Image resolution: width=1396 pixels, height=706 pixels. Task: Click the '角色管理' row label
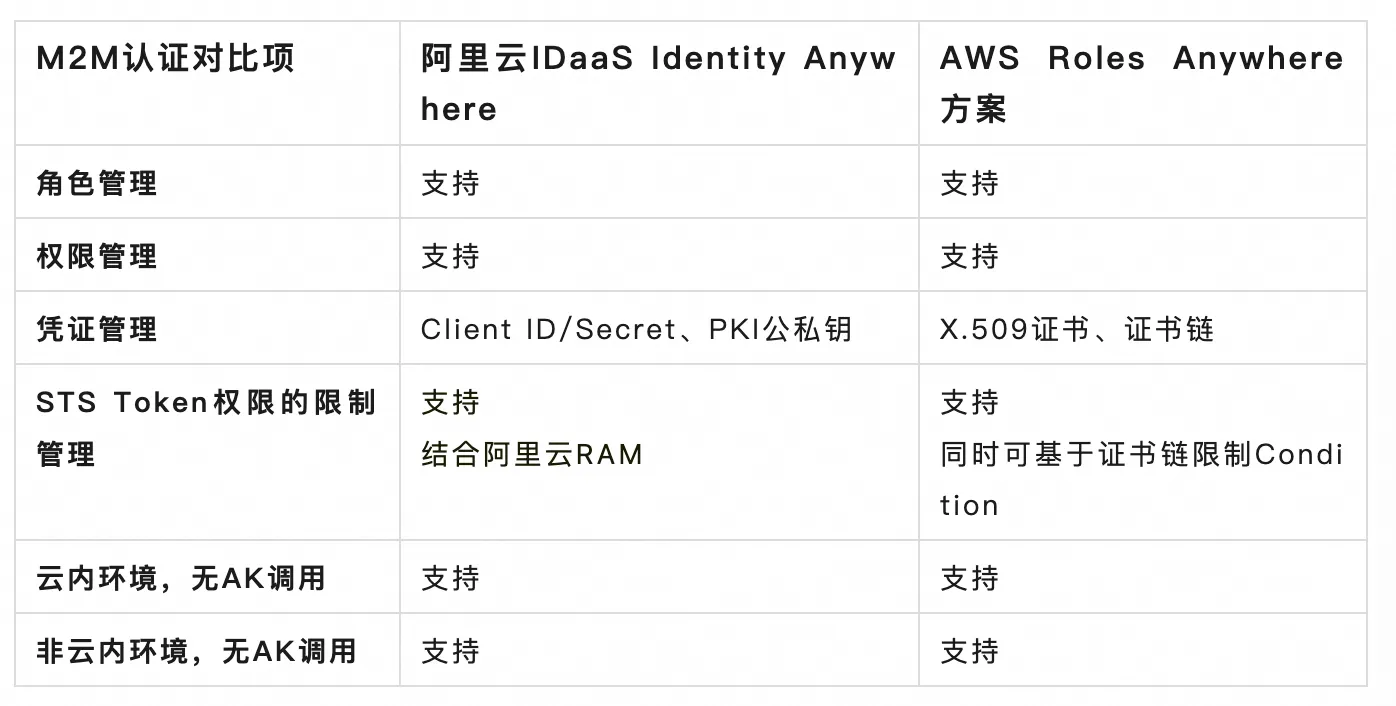97,183
